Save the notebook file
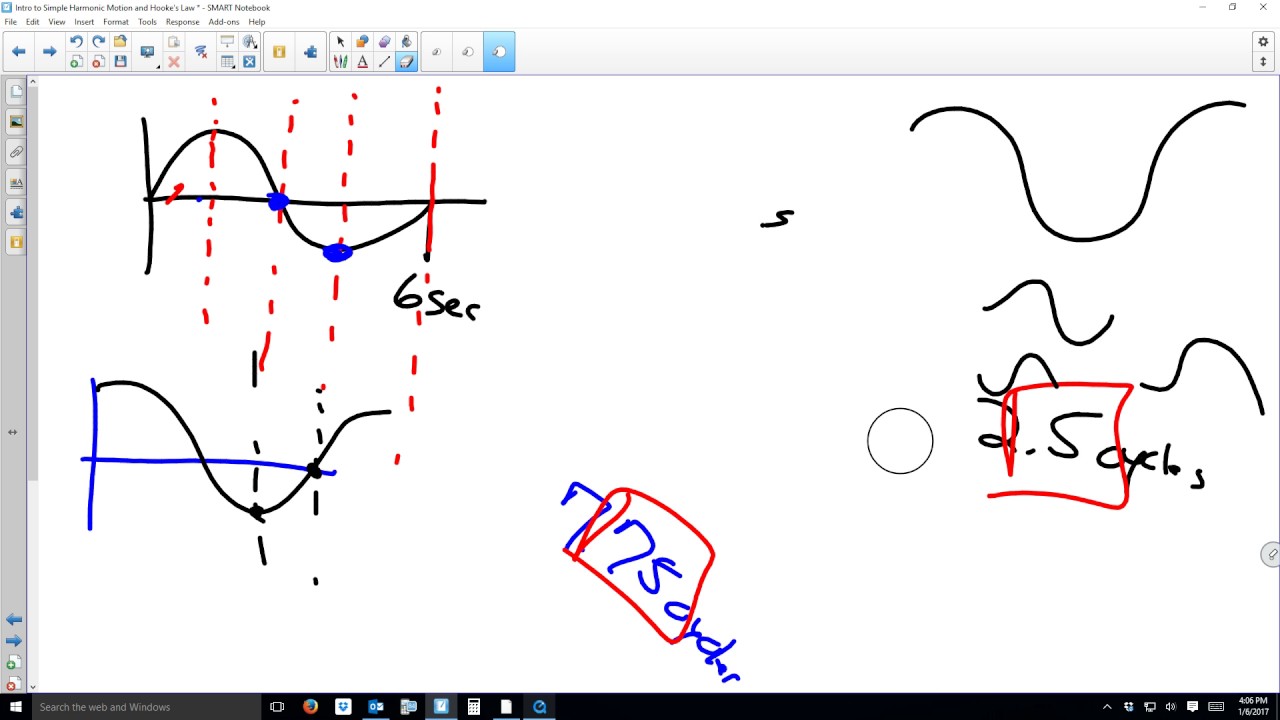 (120, 62)
